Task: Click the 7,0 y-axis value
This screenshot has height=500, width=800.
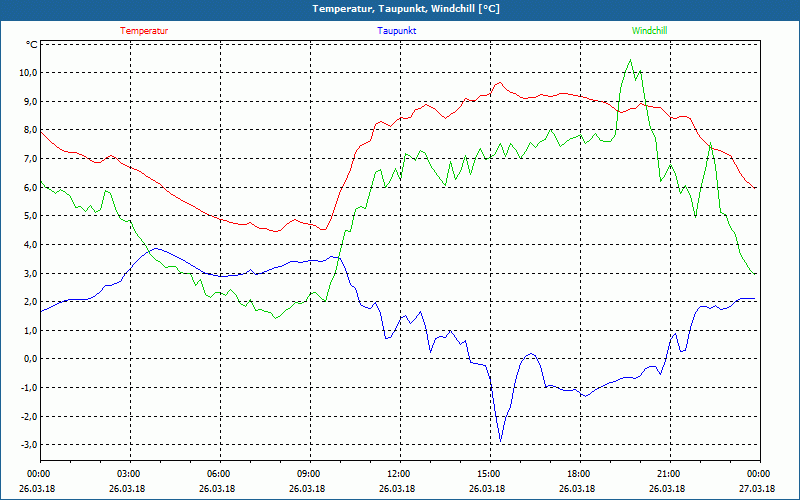Action: tap(29, 158)
